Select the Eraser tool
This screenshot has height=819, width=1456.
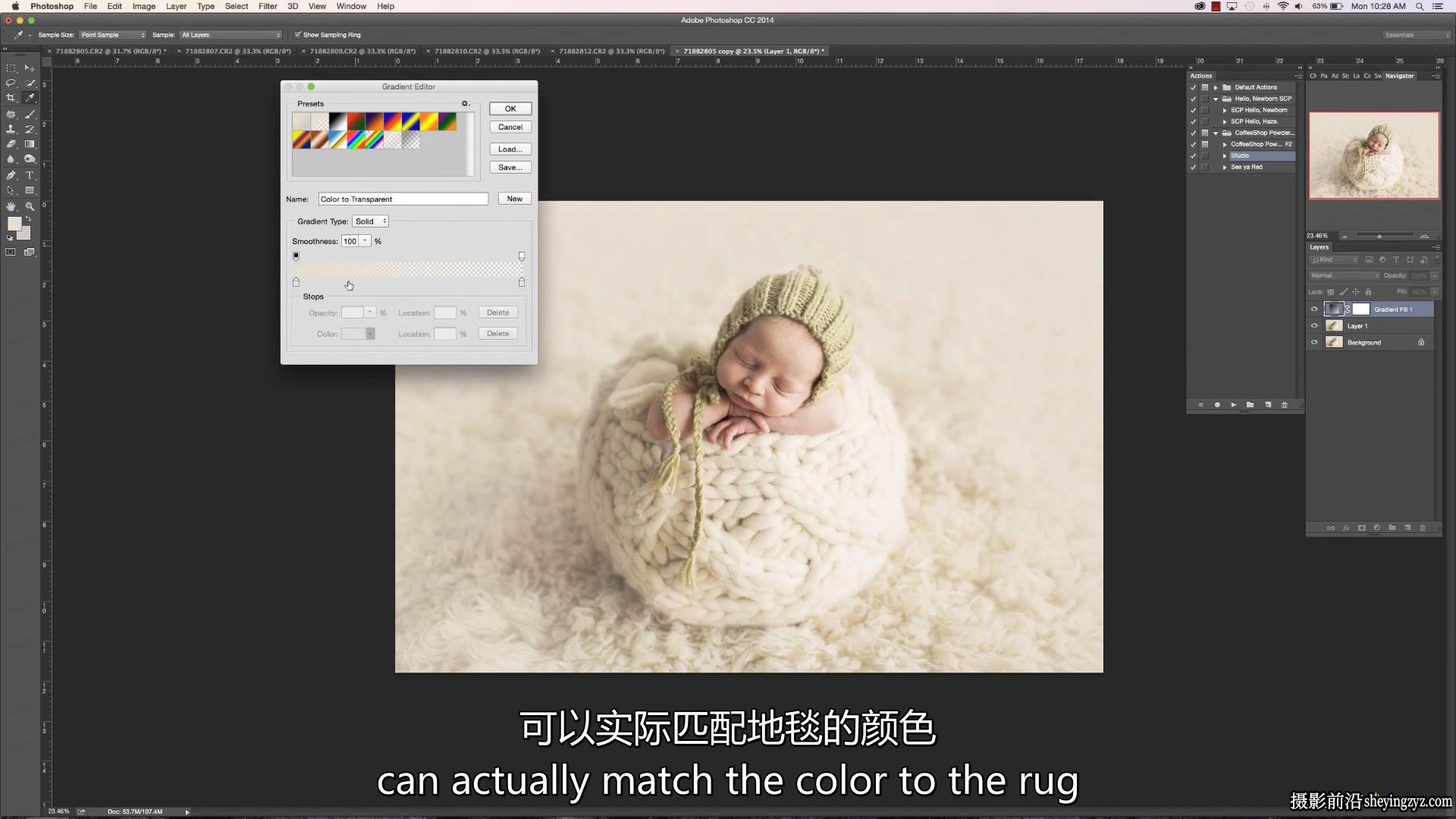tap(11, 144)
